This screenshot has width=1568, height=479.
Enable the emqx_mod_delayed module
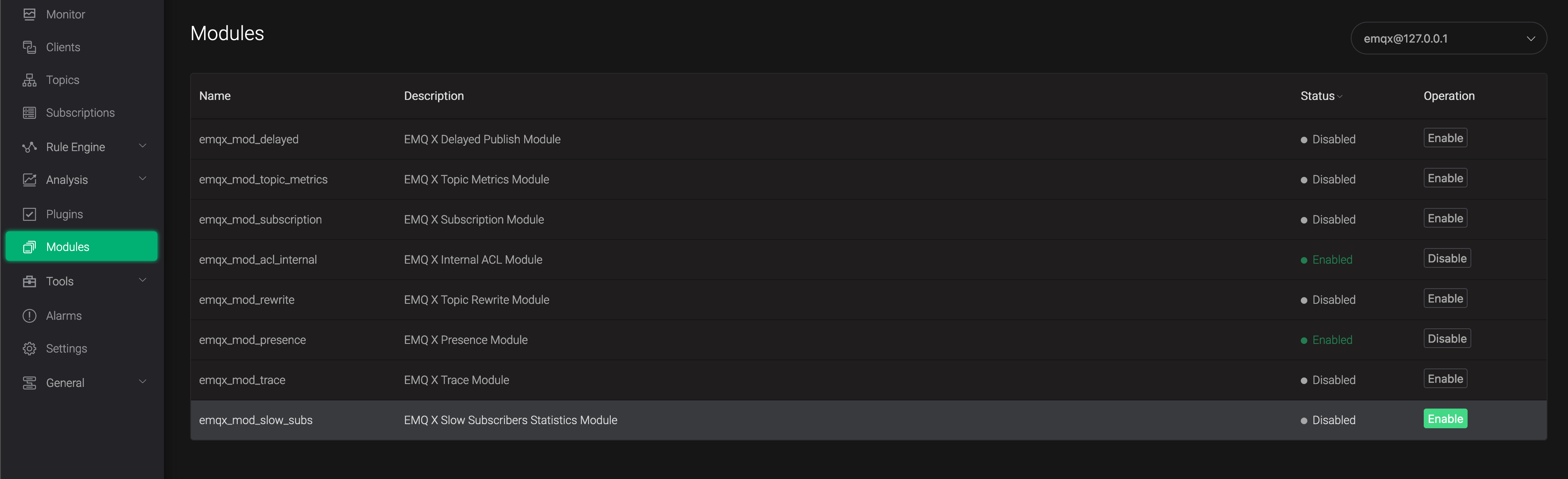point(1444,138)
